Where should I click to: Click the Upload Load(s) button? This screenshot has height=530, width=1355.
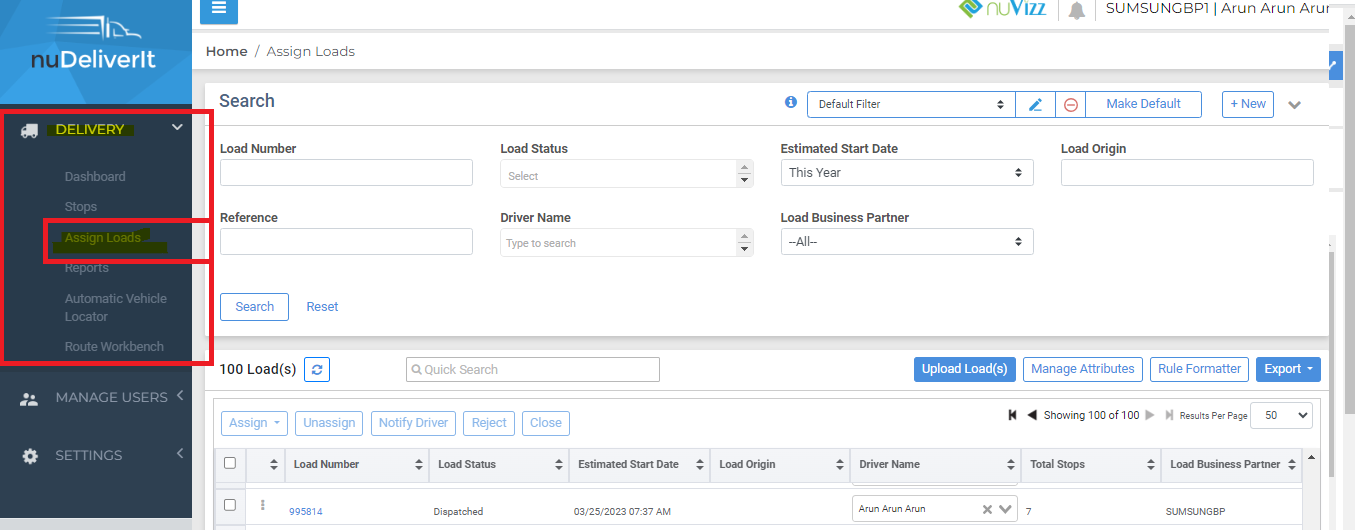964,369
